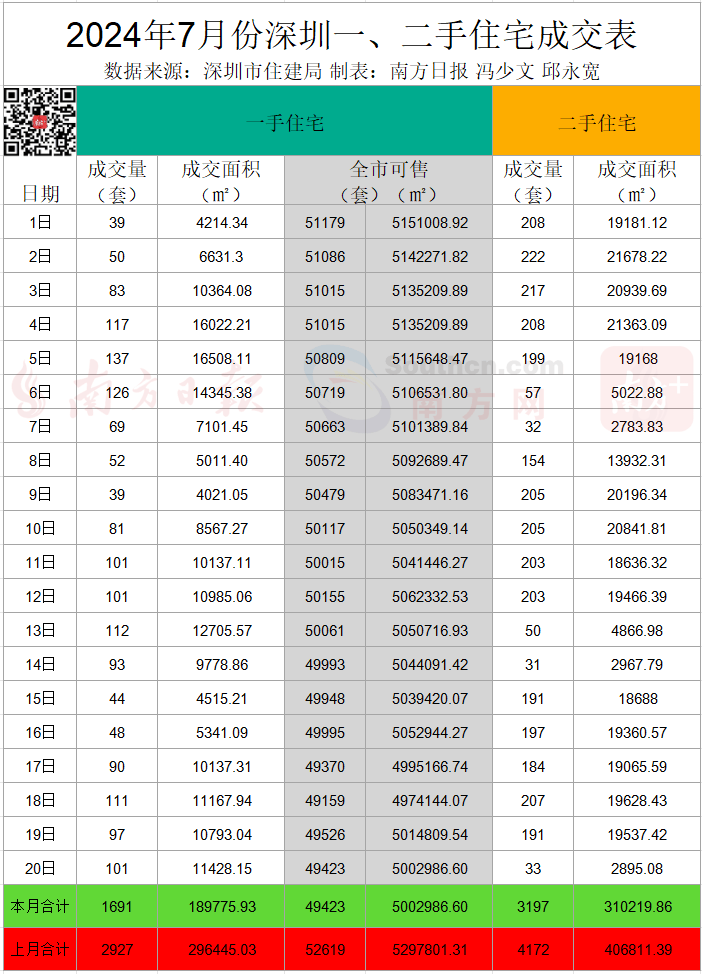This screenshot has height=974, width=702.
Task: Select the 14日 date cell
Action: [x=40, y=664]
